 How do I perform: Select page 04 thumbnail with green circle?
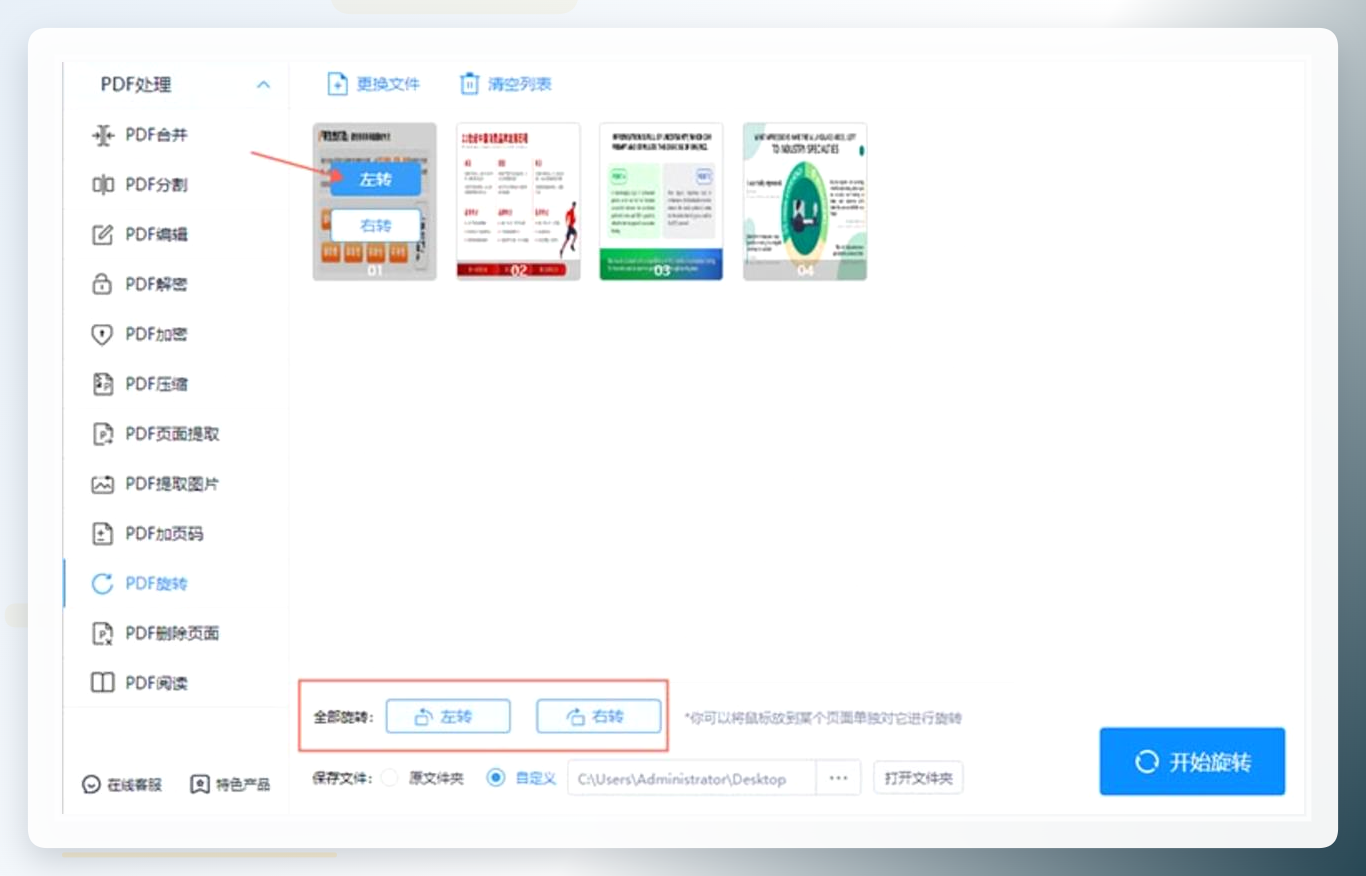pyautogui.click(x=805, y=201)
